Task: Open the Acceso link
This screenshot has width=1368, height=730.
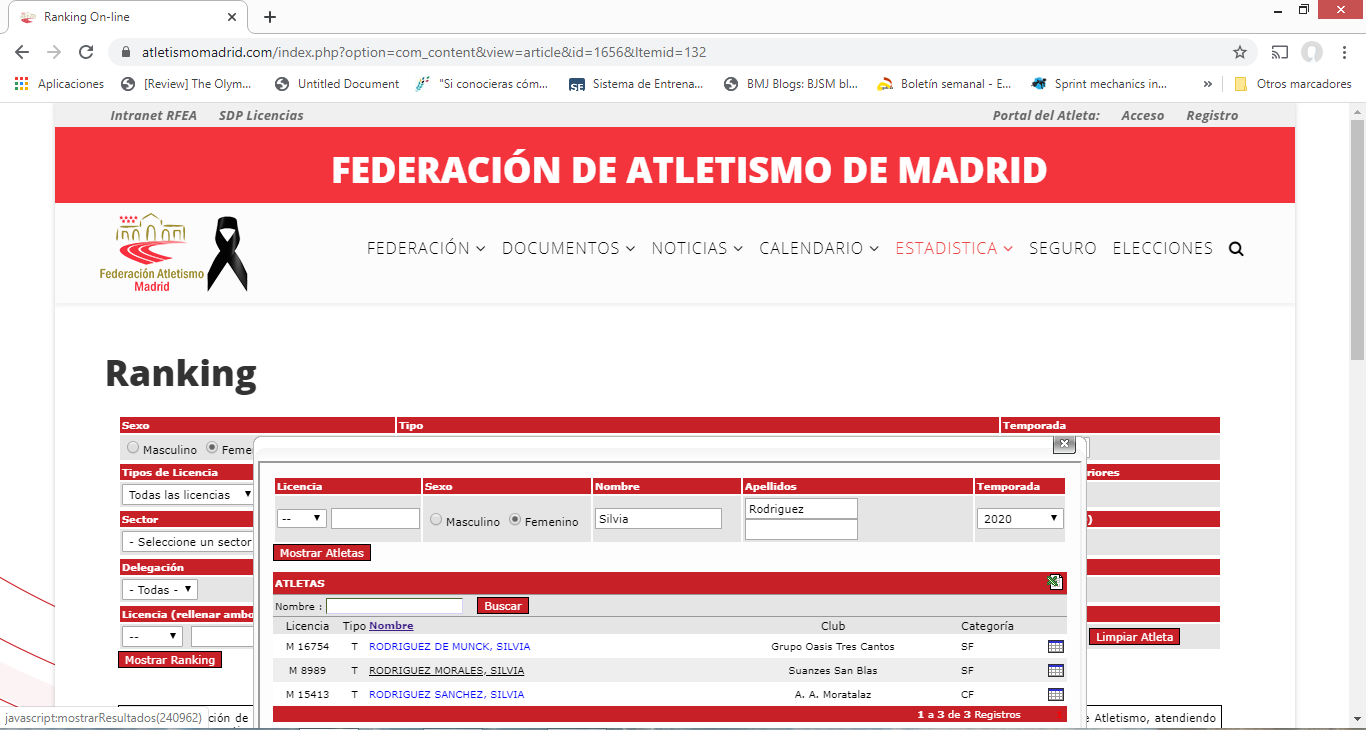Action: point(1143,116)
